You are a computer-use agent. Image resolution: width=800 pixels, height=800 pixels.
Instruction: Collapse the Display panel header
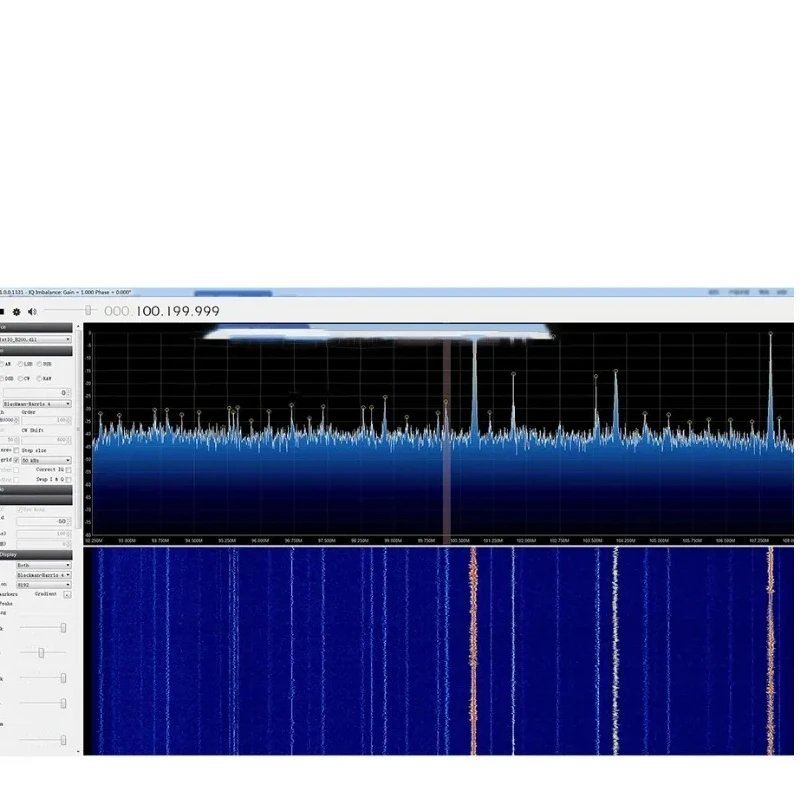tap(36, 554)
